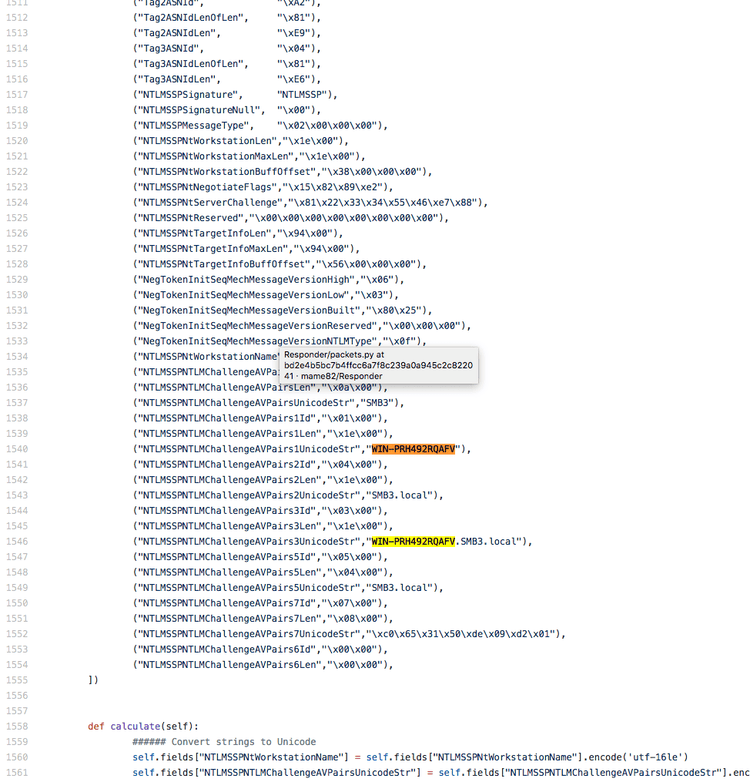Click orange highlighted WIN-PRH492RQAFV search match

(413, 449)
